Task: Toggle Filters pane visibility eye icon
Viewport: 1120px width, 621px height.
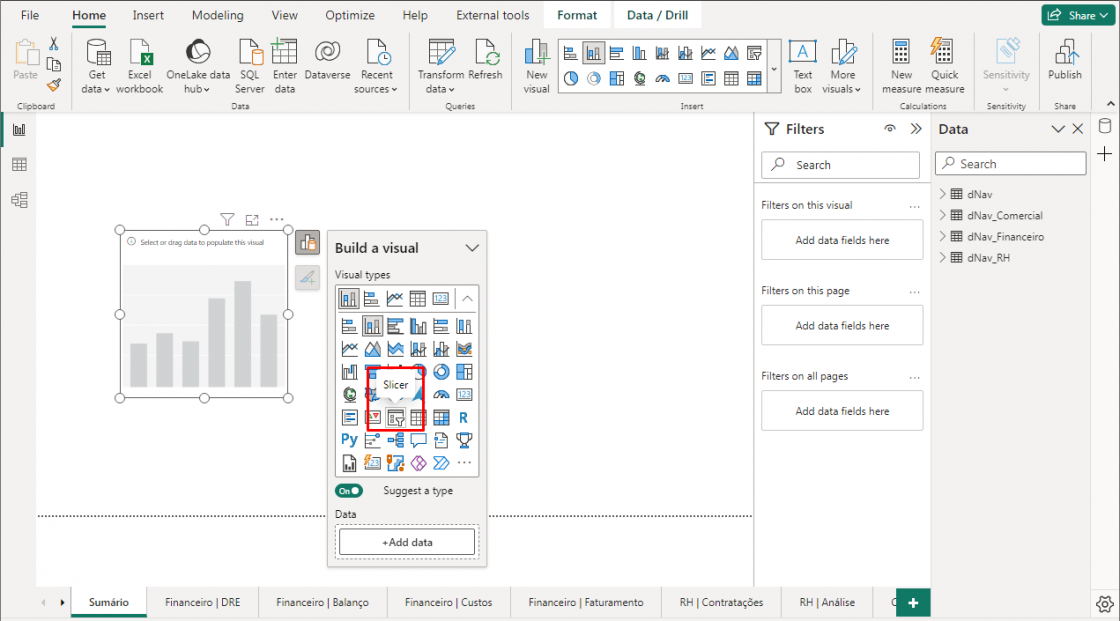Action: coord(890,129)
